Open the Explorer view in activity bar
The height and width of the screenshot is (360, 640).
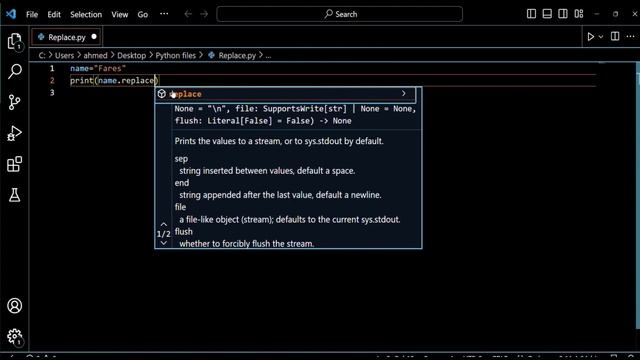pyautogui.click(x=15, y=41)
